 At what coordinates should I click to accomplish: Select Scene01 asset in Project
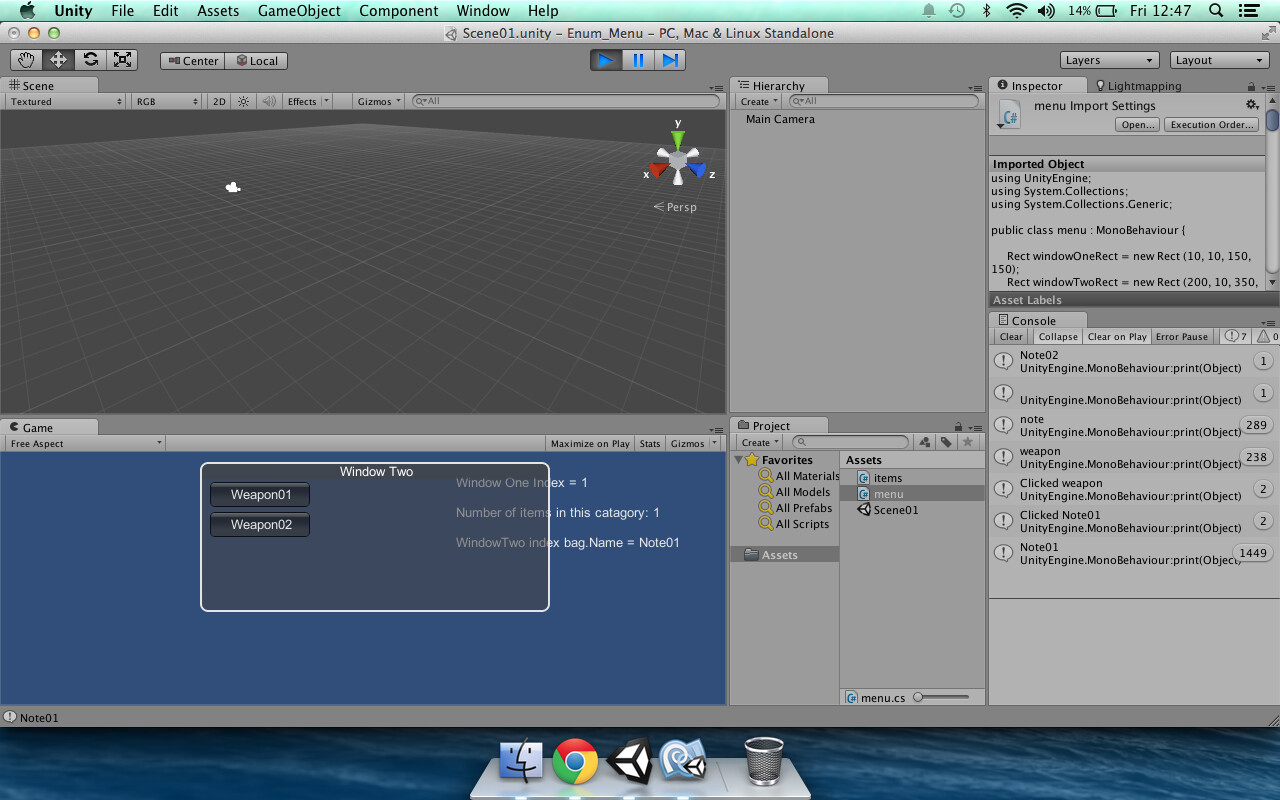[888, 510]
